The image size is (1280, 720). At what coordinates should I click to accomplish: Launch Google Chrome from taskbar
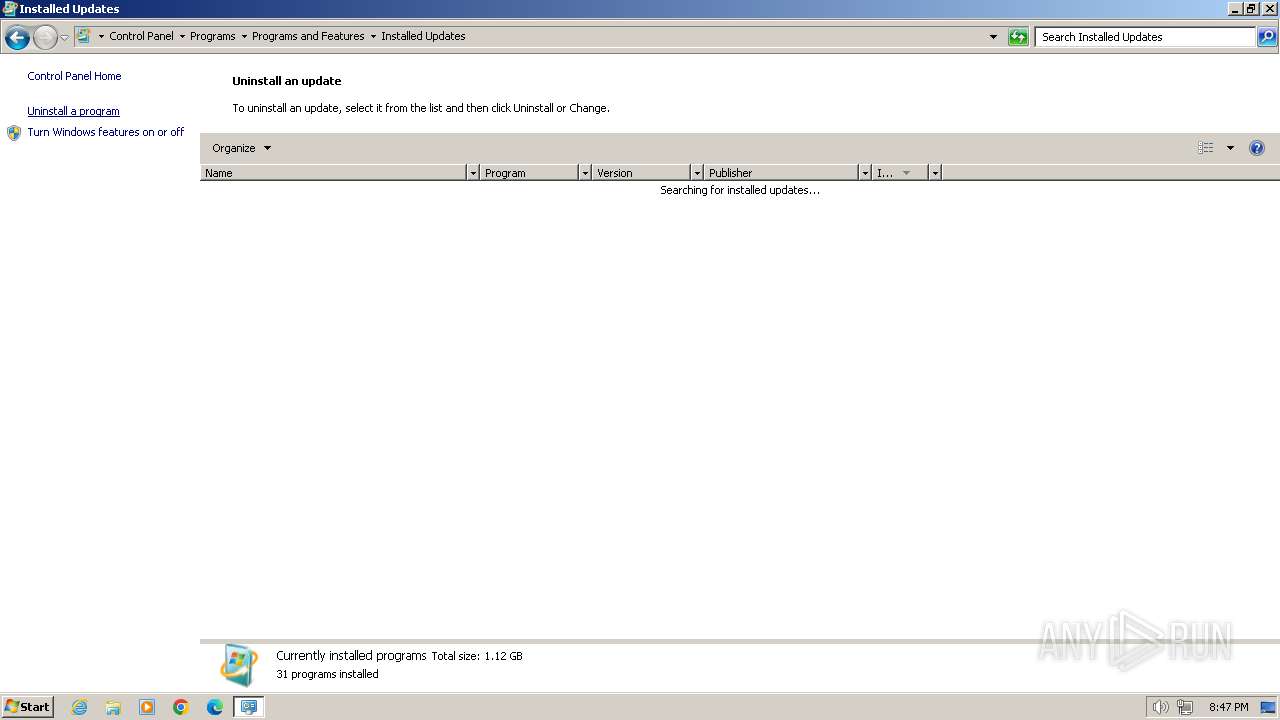(x=181, y=707)
